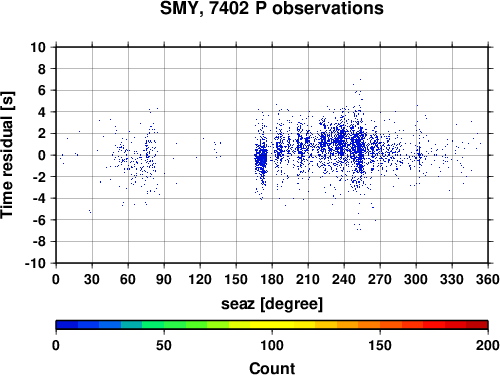
Task: Click the x-axis tick label '270'
Action: 380,279
